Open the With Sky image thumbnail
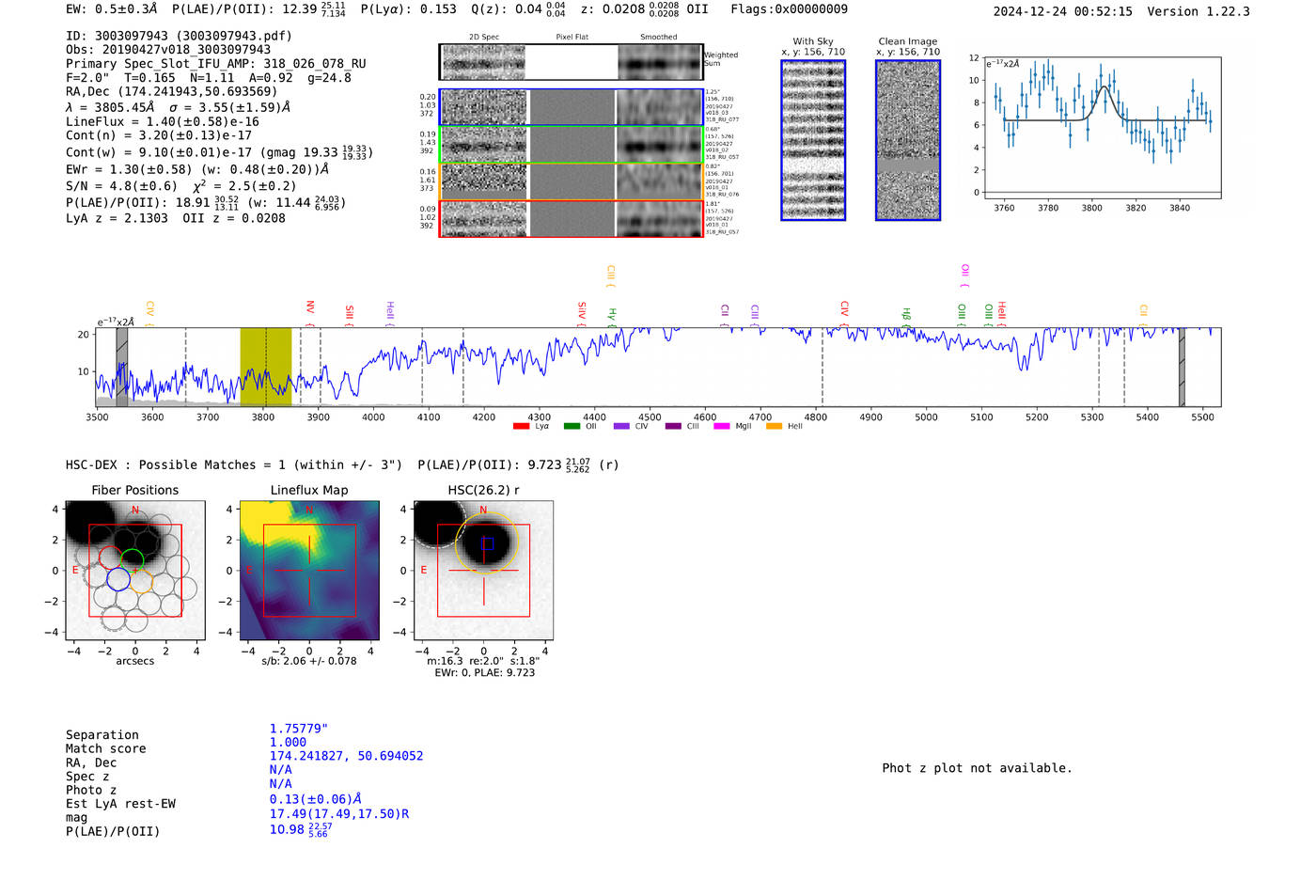The image size is (1316, 896). pyautogui.click(x=813, y=140)
